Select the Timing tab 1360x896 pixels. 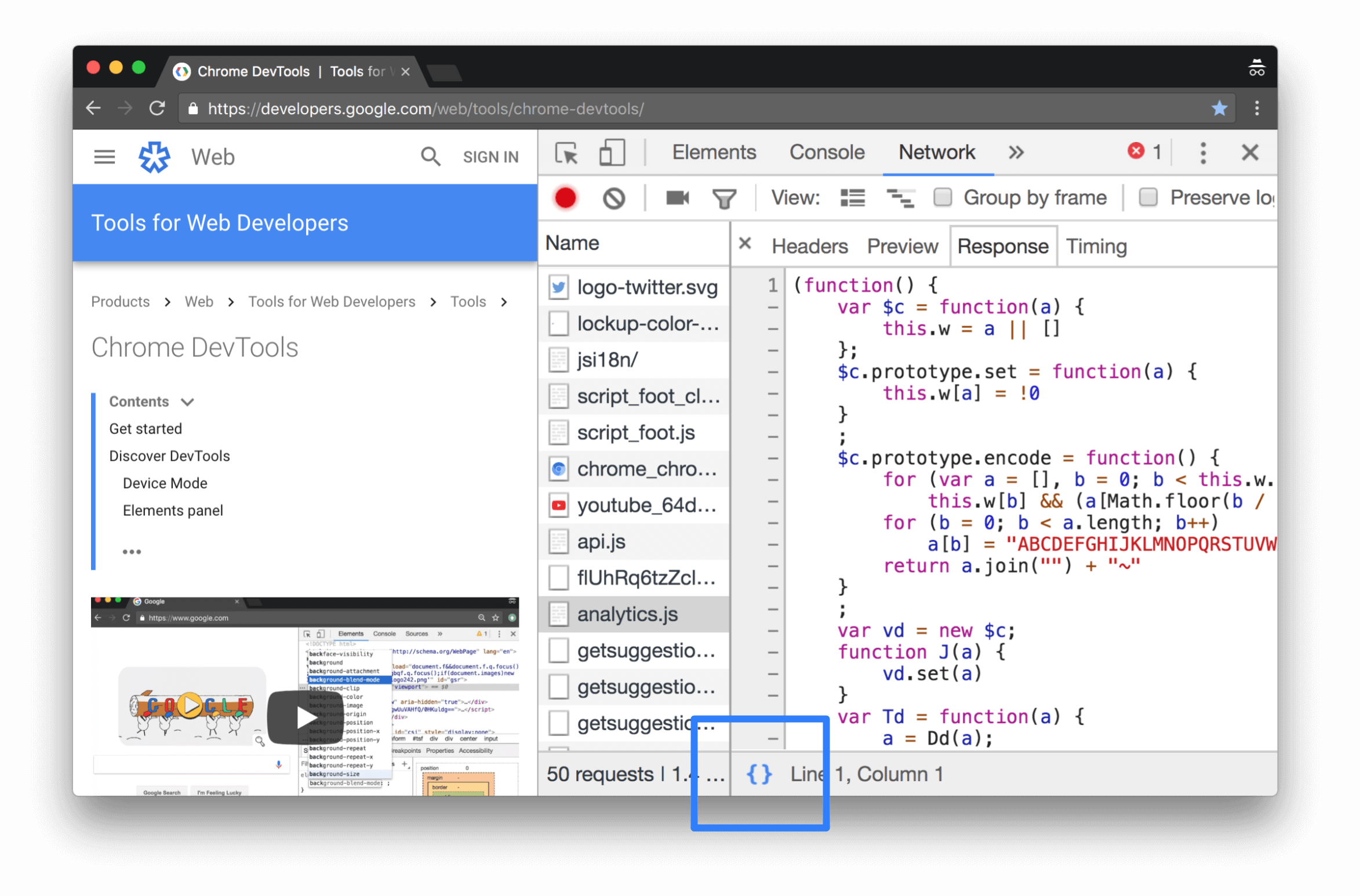click(1096, 246)
